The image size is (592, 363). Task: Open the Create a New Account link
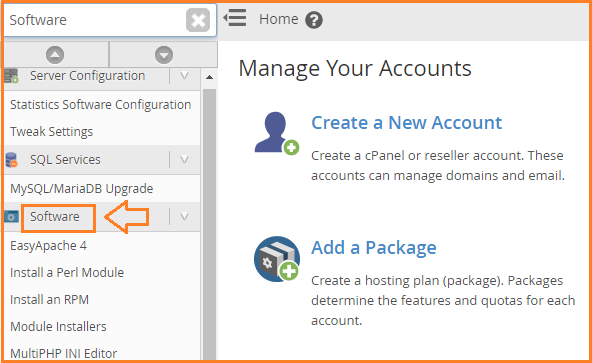407,123
